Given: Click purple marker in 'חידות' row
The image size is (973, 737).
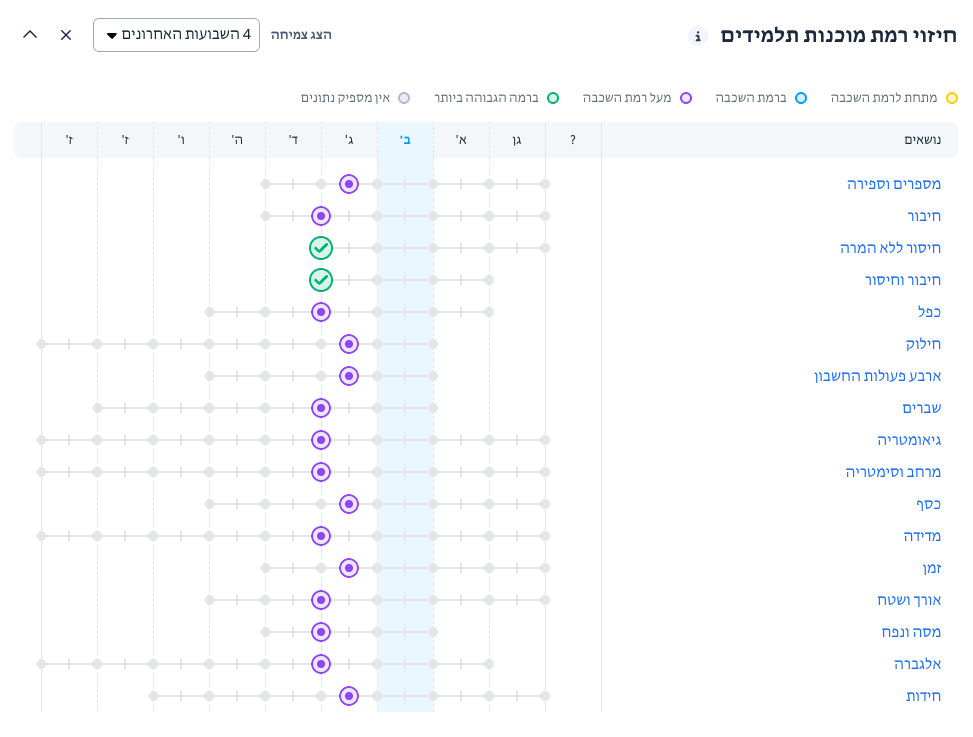Looking at the screenshot, I should [349, 696].
